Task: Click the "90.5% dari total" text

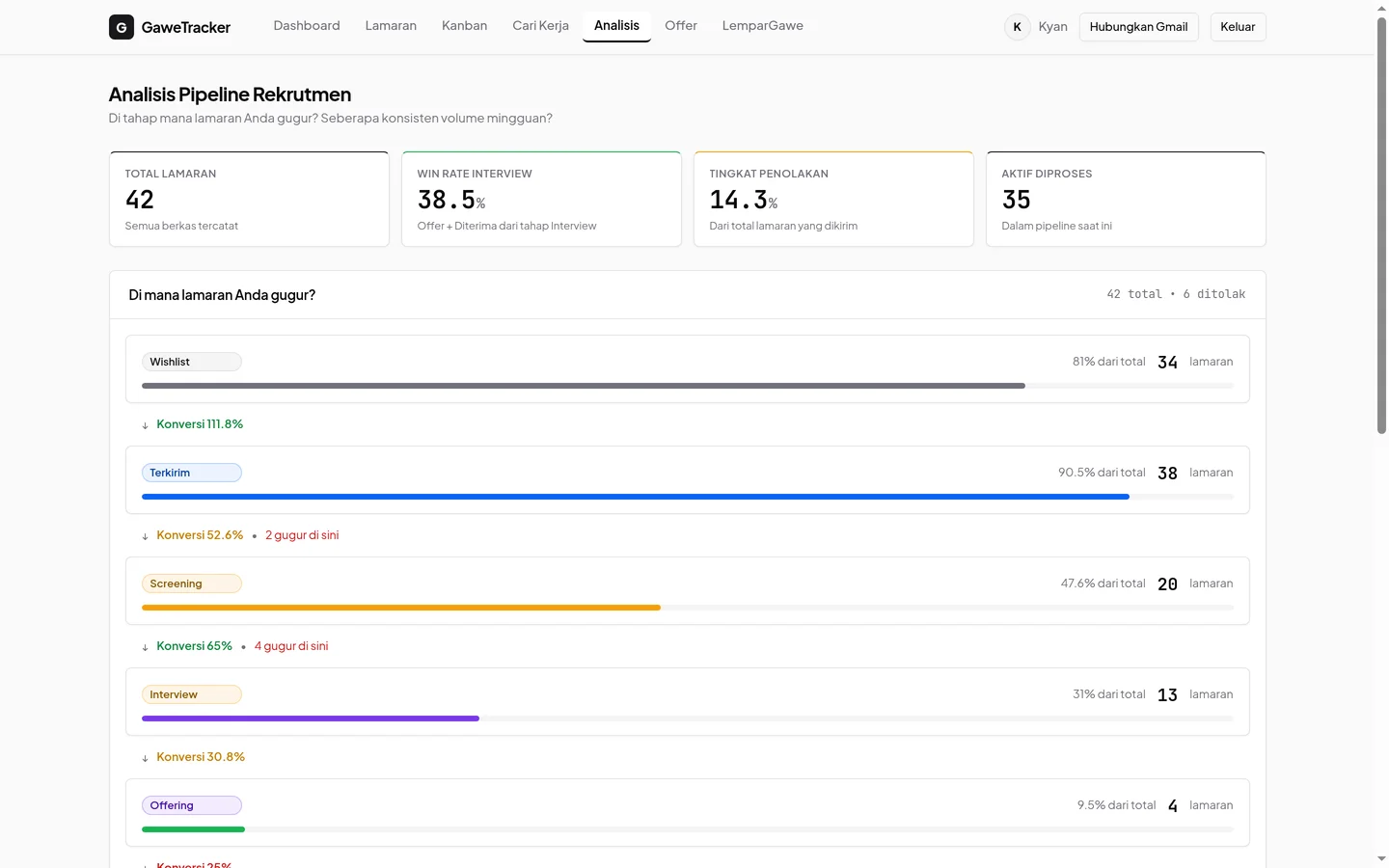Action: click(1102, 473)
